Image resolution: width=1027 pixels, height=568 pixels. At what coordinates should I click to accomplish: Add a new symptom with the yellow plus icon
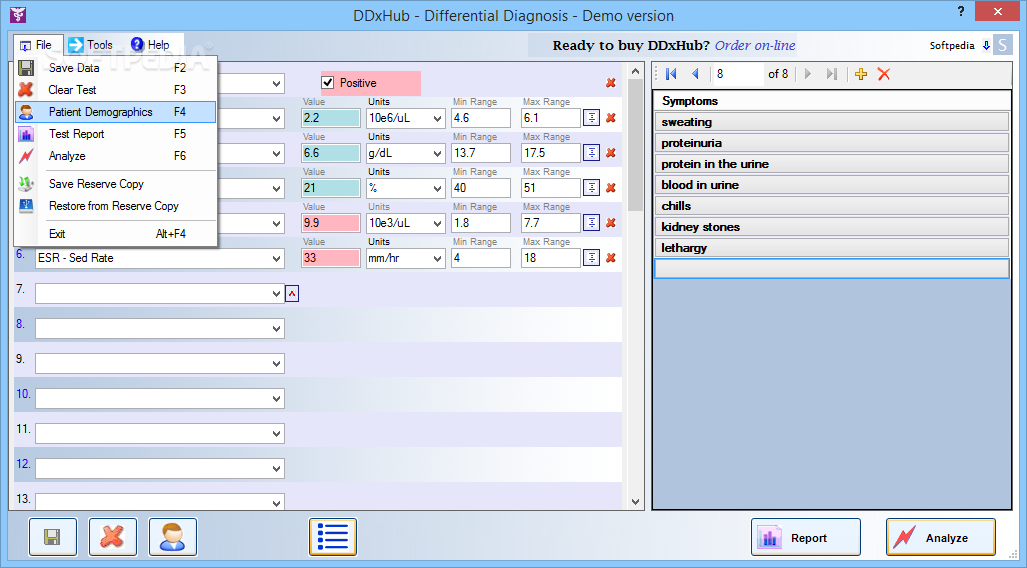(861, 74)
